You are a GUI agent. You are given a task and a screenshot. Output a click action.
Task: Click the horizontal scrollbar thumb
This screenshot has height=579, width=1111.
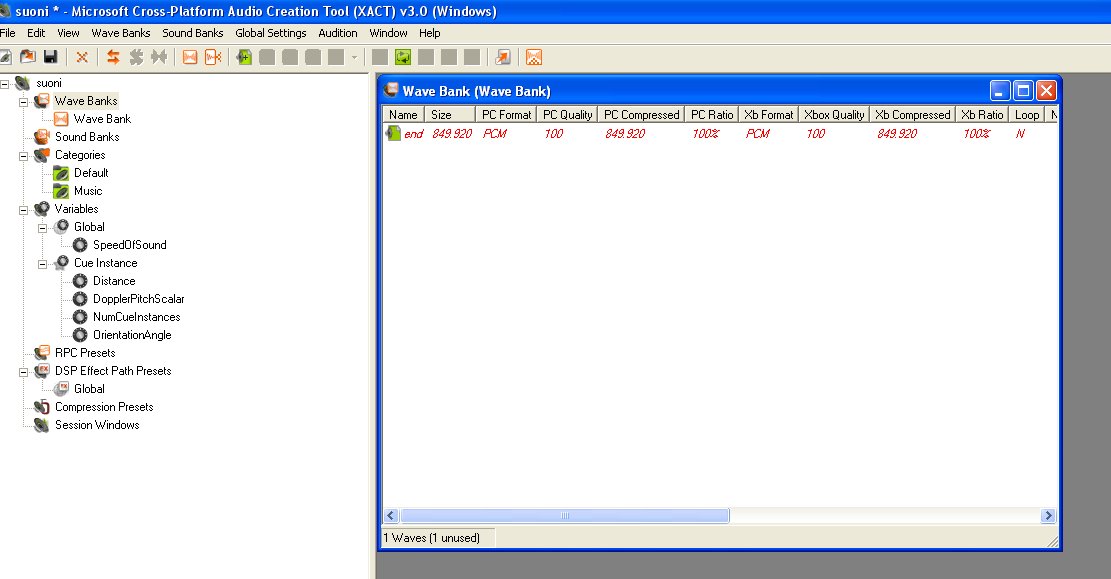pyautogui.click(x=565, y=516)
